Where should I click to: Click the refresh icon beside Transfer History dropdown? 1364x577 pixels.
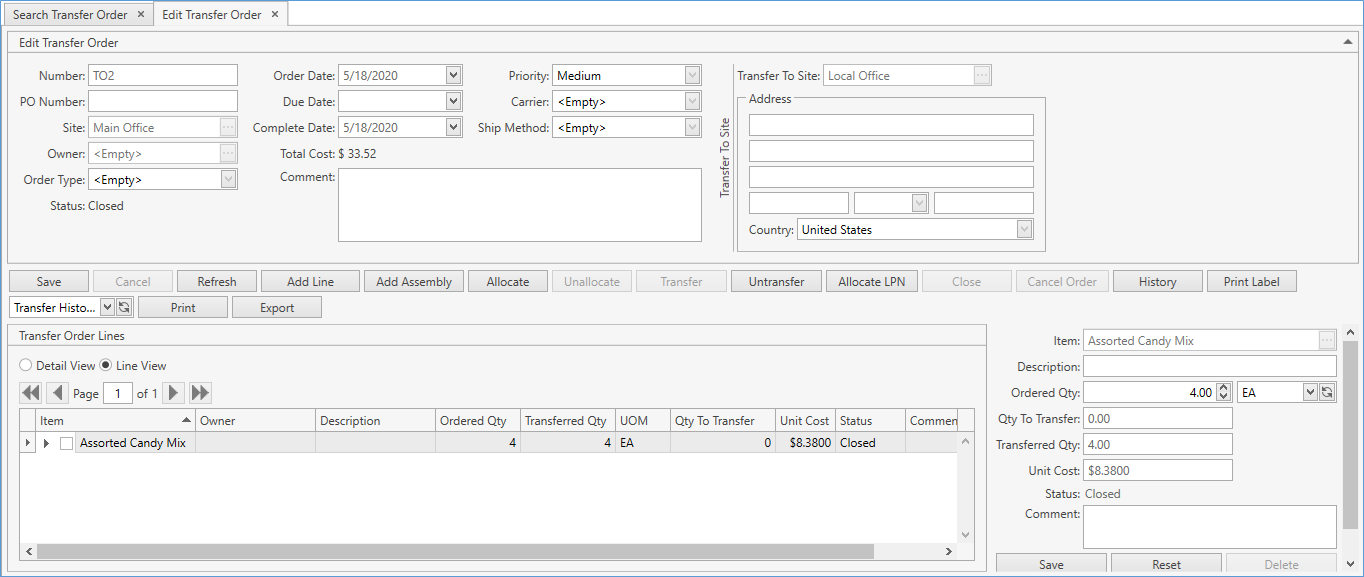(124, 308)
